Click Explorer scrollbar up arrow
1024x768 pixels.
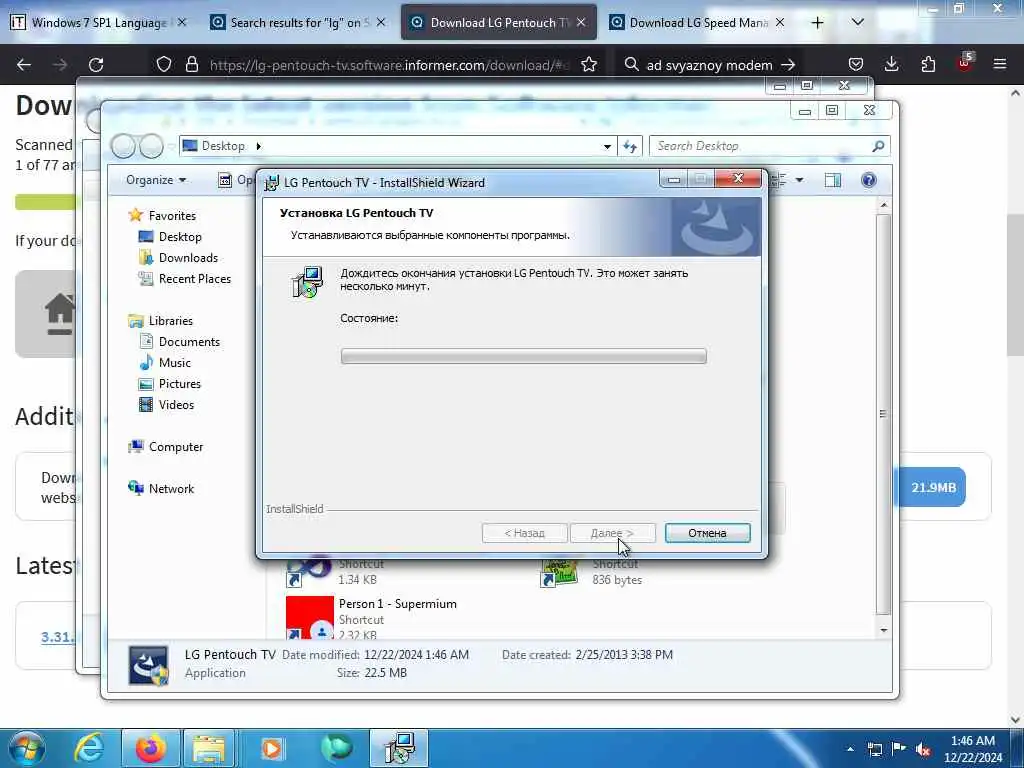(884, 206)
